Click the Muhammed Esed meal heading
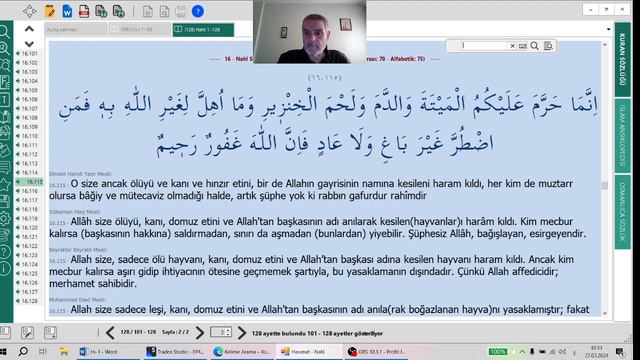The width and height of the screenshot is (640, 360). pos(78,300)
